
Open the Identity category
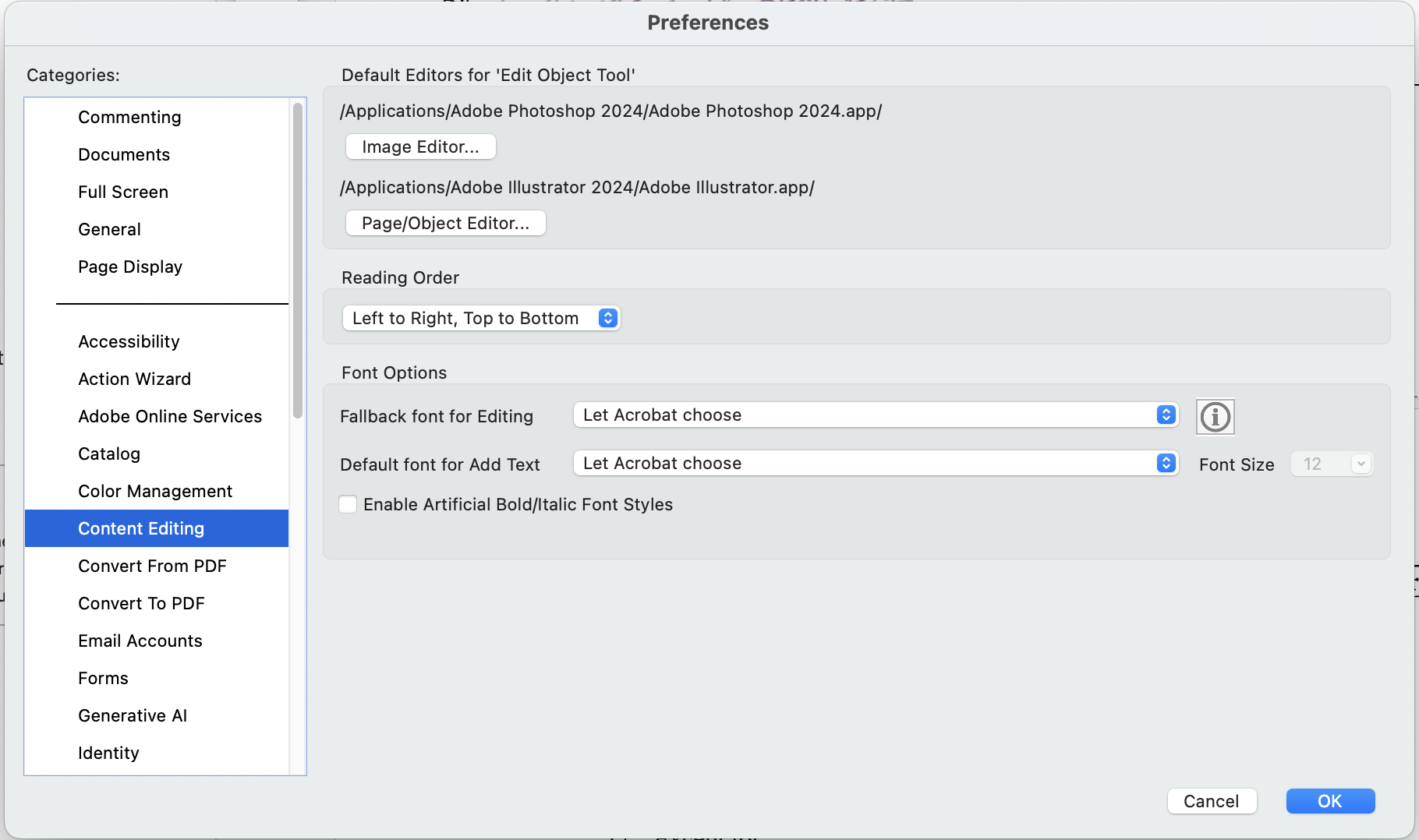tap(108, 753)
